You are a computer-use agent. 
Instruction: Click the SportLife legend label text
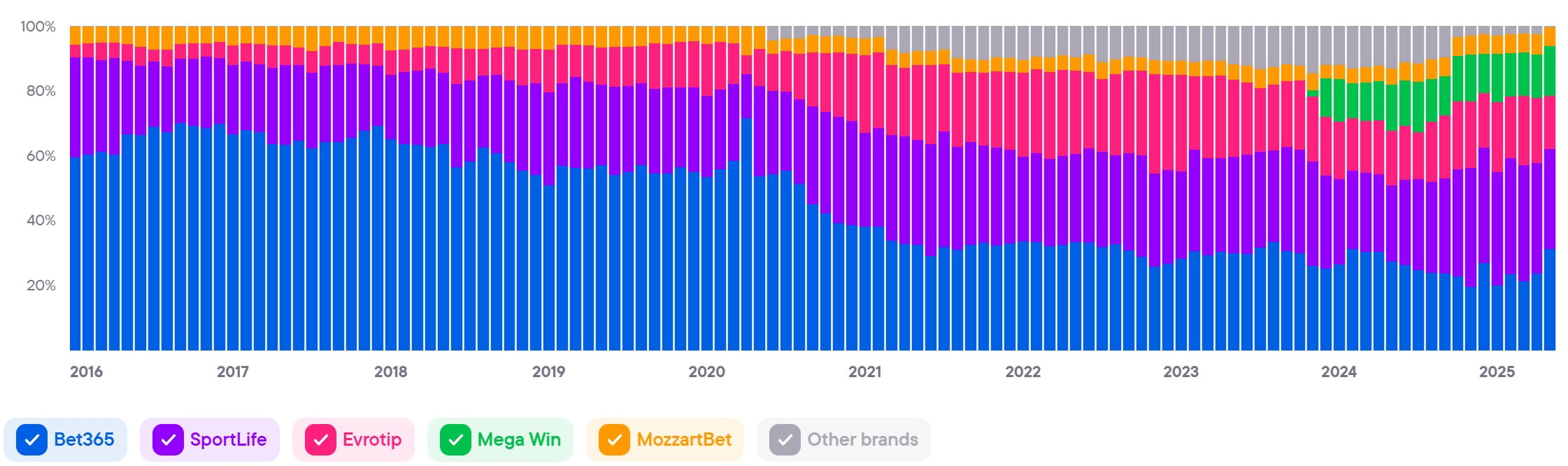228,439
